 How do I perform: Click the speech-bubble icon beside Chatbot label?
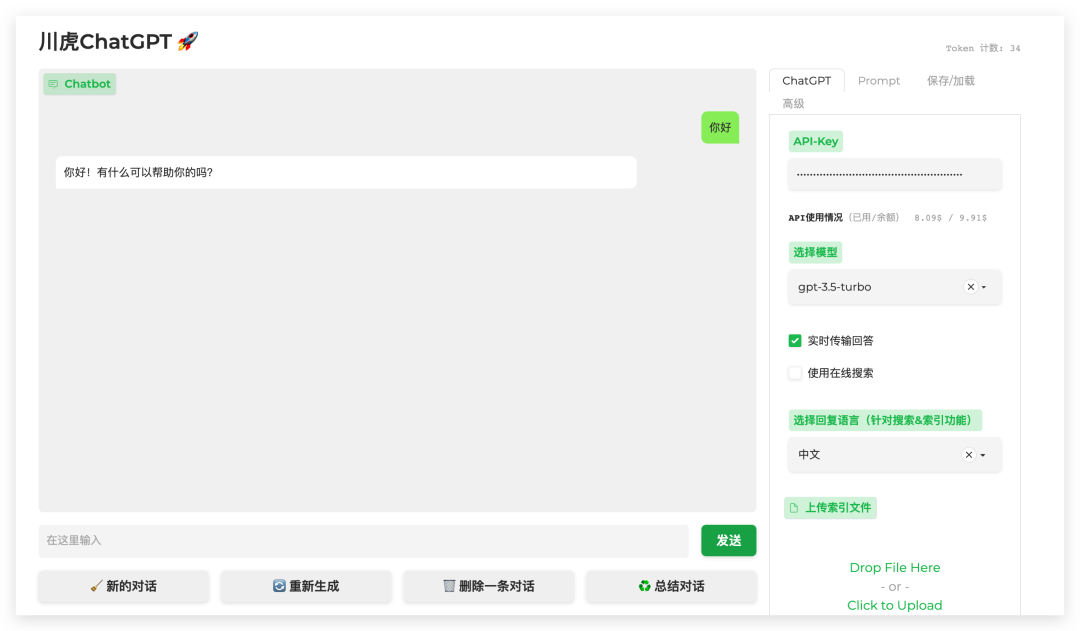(53, 84)
